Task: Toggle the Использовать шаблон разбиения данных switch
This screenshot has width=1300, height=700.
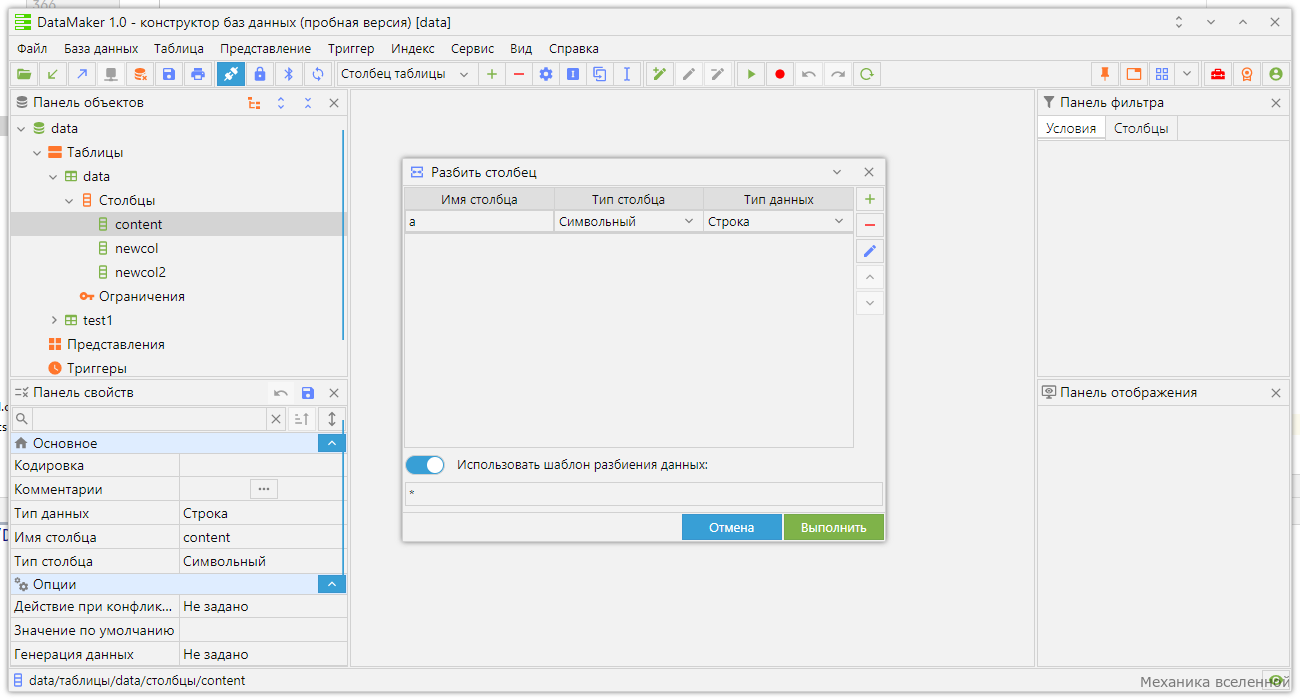Action: (425, 465)
